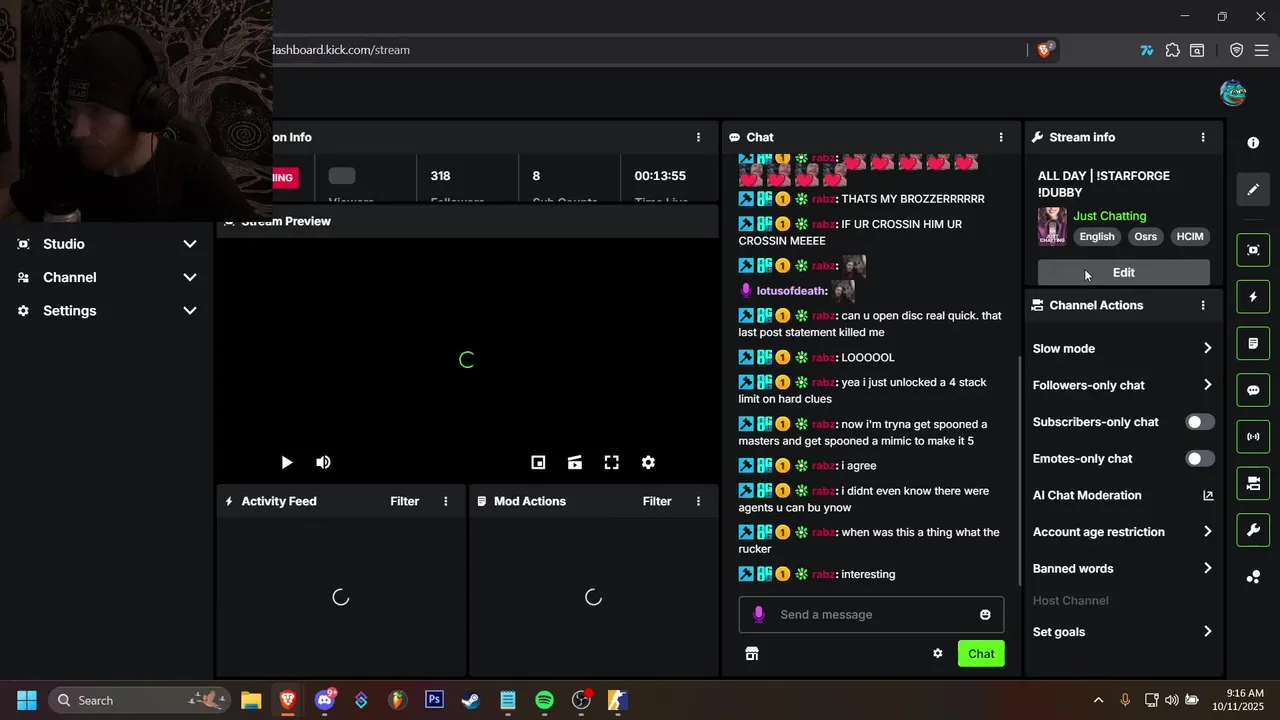Click the lotusofdeath username in chat
This screenshot has height=720, width=1280.
(x=791, y=291)
